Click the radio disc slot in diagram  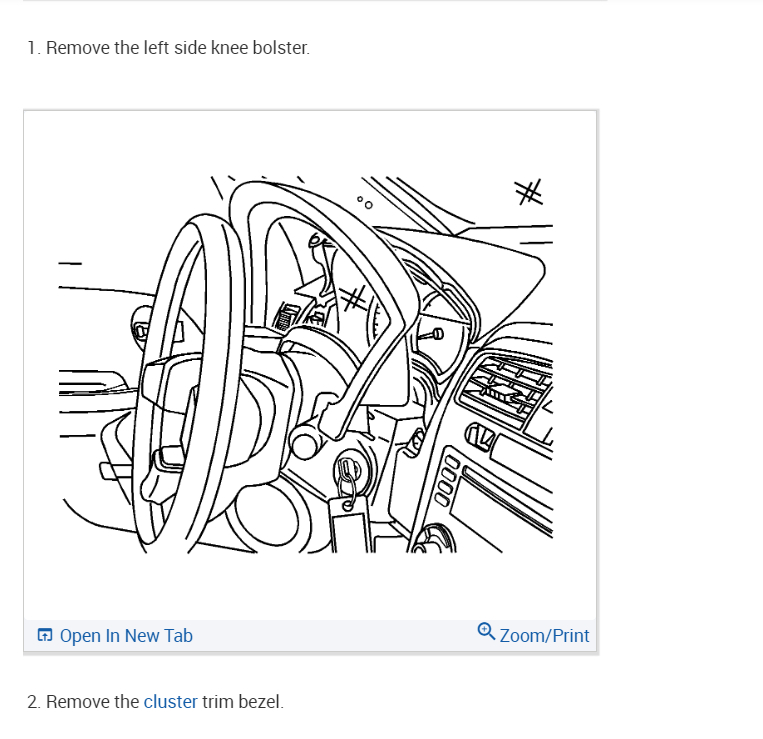pos(507,501)
